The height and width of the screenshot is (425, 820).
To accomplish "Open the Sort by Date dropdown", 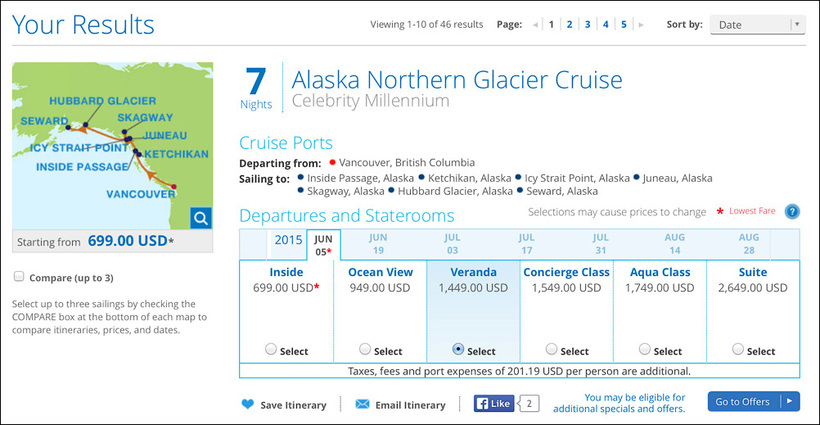I will pyautogui.click(x=758, y=25).
